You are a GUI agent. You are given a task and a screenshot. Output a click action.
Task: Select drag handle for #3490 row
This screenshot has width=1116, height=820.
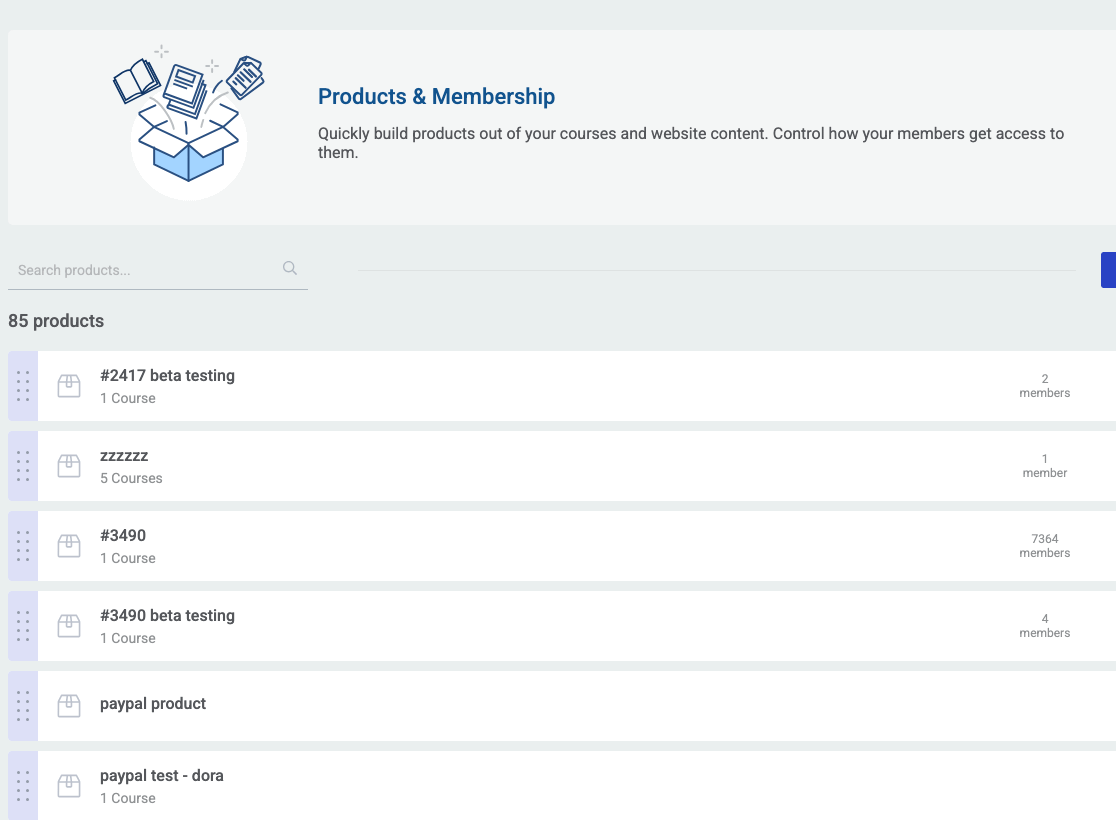23,546
